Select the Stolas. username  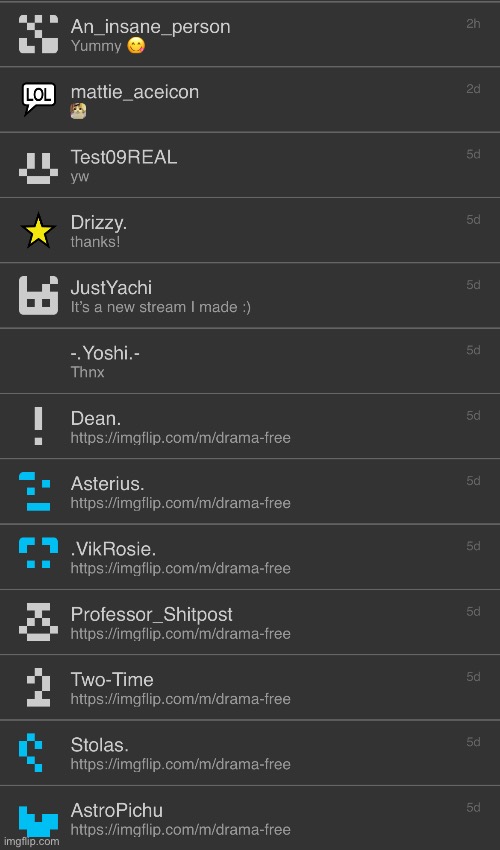100,745
